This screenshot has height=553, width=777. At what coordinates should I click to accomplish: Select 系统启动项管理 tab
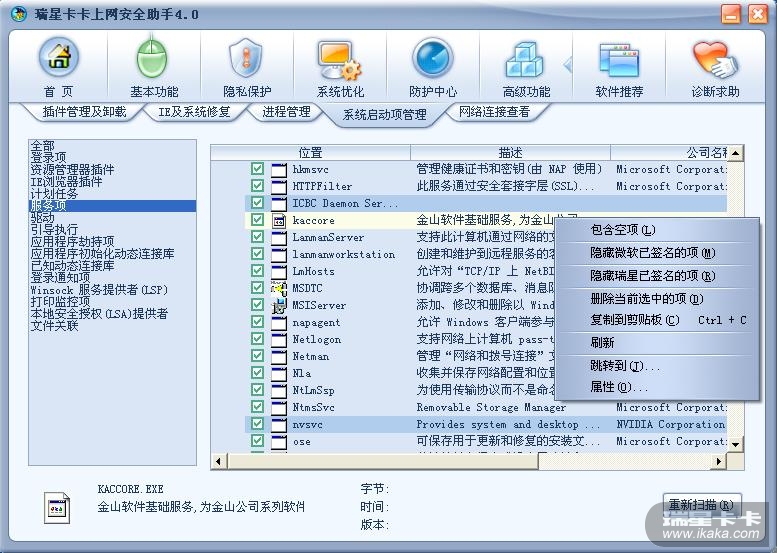pyautogui.click(x=385, y=114)
